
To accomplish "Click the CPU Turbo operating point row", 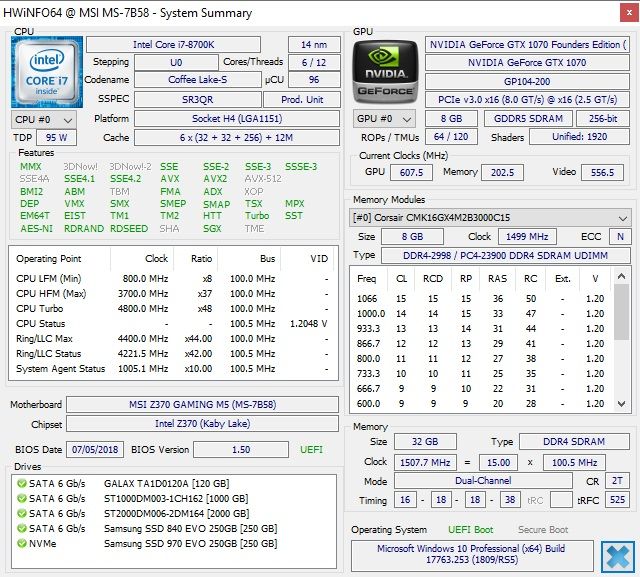I will tap(173, 308).
